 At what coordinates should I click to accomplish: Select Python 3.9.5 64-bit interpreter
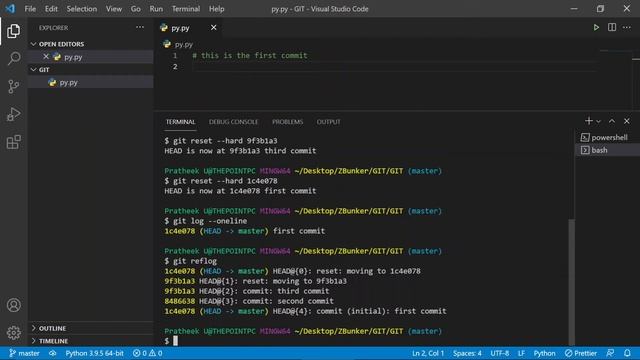(94, 353)
